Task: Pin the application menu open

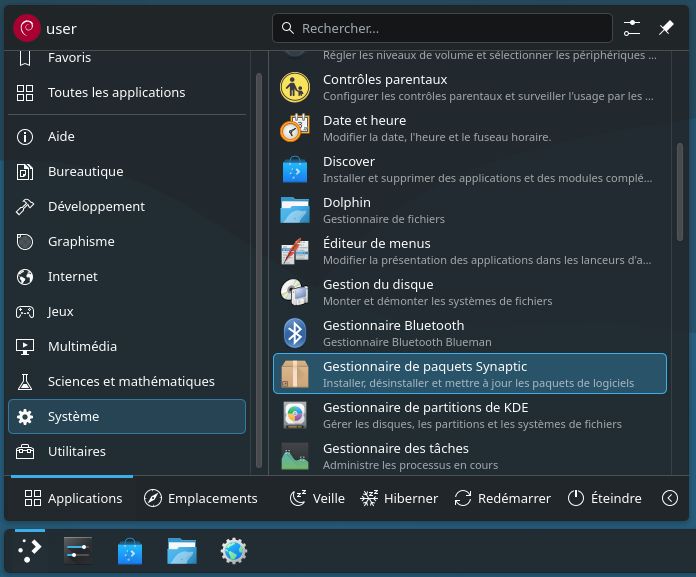Action: coord(666,28)
